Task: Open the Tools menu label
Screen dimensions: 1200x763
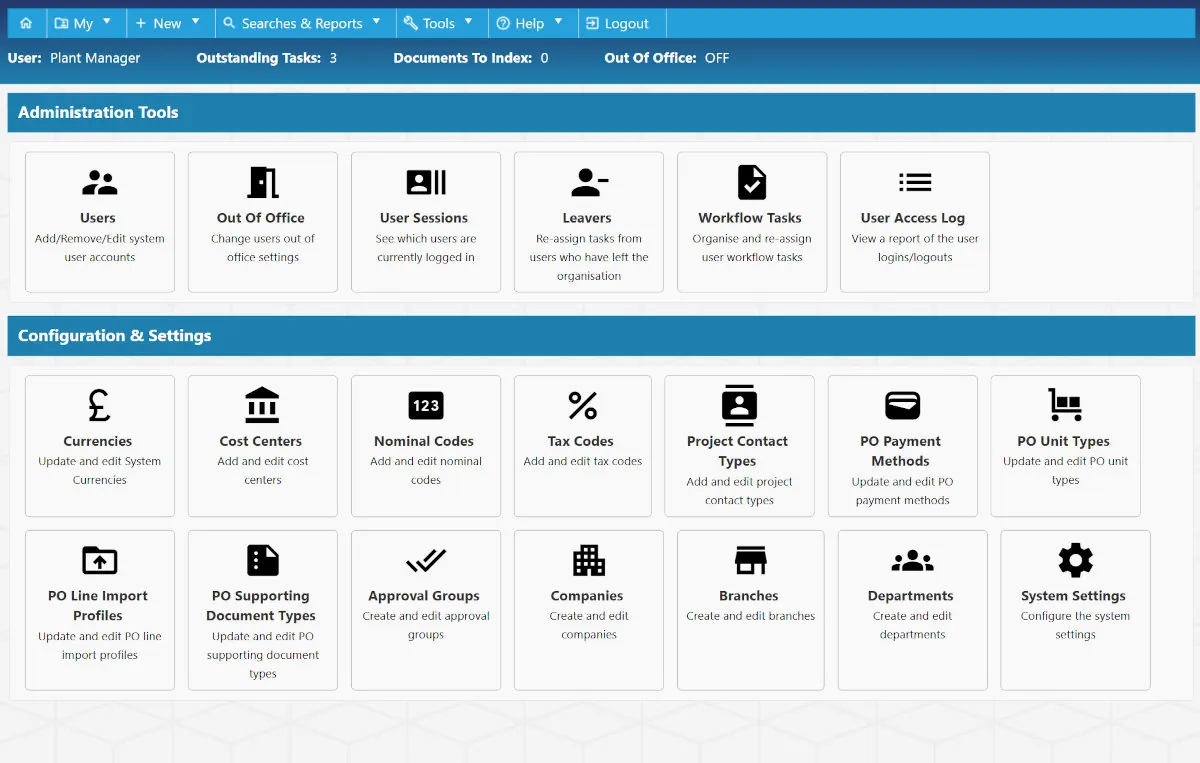Action: coord(439,24)
